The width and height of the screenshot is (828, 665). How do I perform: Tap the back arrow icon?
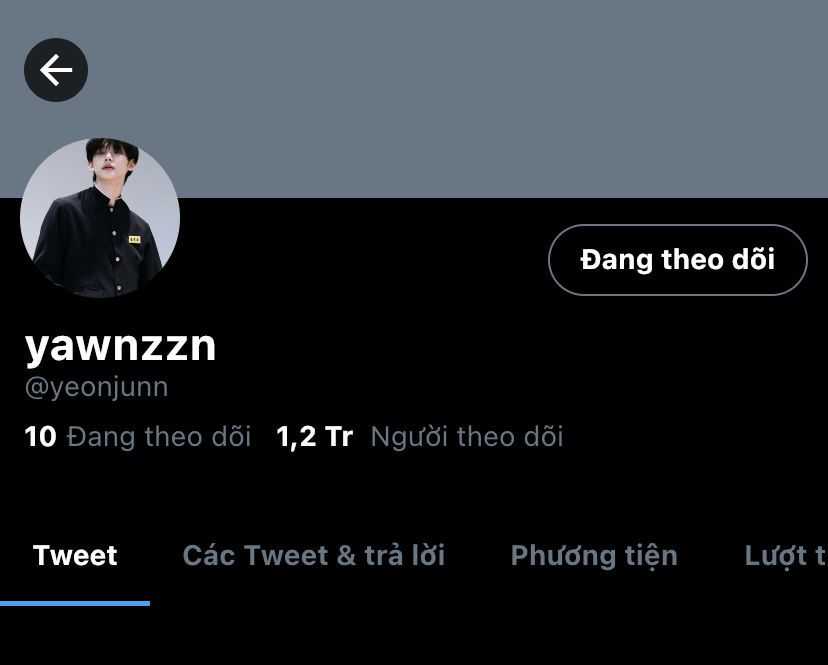tap(56, 70)
